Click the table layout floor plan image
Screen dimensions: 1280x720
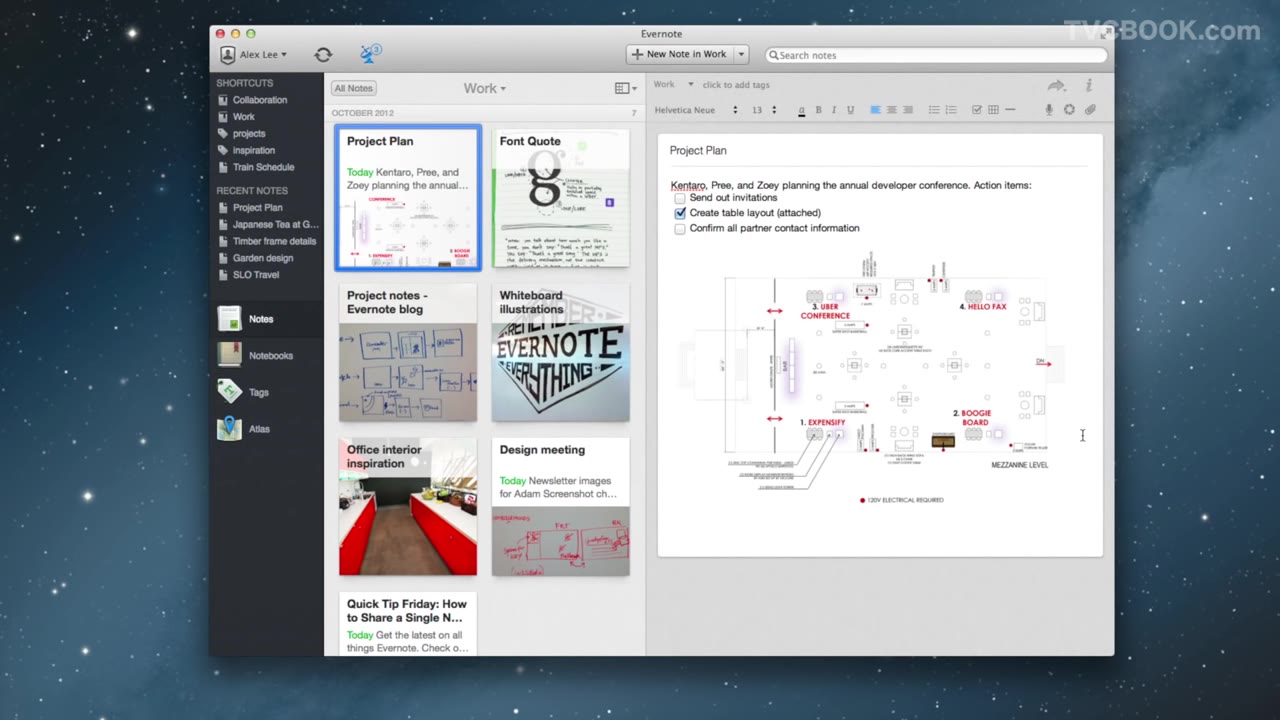(x=872, y=378)
